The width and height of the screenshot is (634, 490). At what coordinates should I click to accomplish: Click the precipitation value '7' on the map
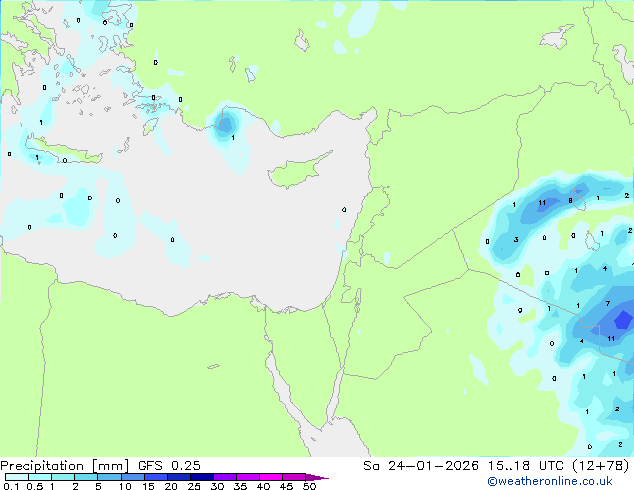pyautogui.click(x=608, y=304)
